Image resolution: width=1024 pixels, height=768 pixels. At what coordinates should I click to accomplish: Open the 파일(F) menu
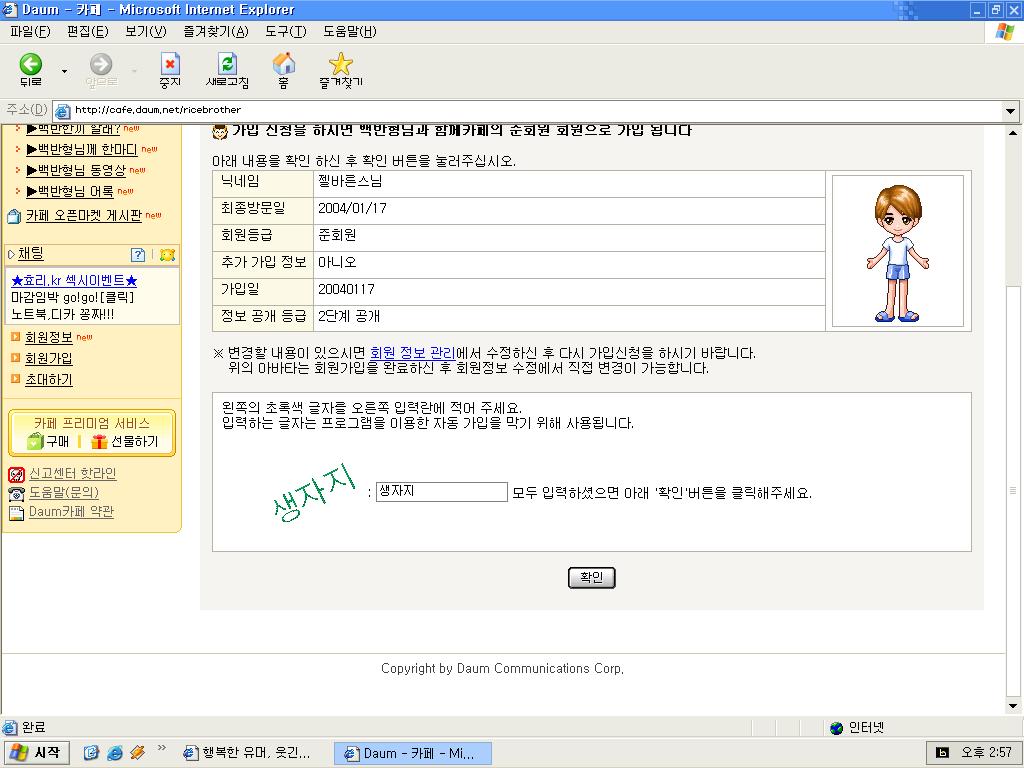click(x=29, y=31)
